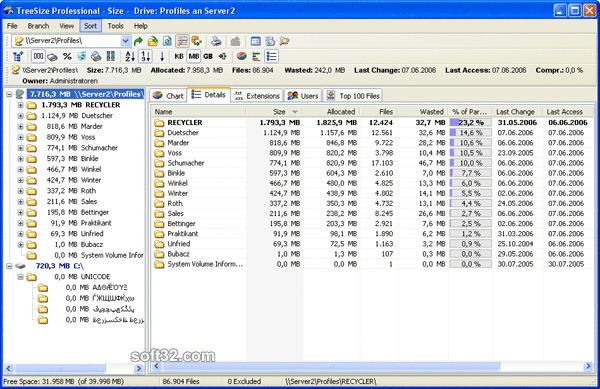This screenshot has height=389, width=600.
Task: Open the View menu
Action: coord(67,26)
